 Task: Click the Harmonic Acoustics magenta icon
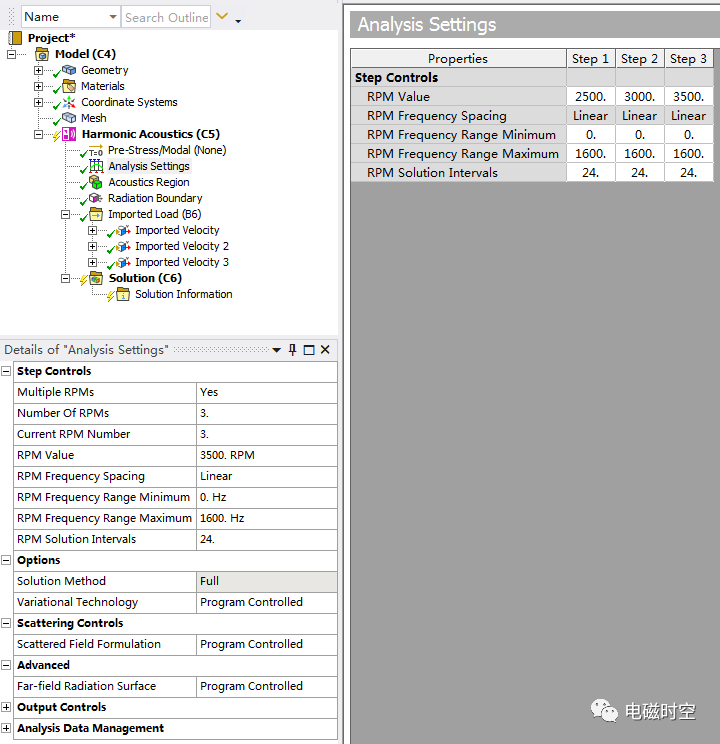click(x=69, y=134)
